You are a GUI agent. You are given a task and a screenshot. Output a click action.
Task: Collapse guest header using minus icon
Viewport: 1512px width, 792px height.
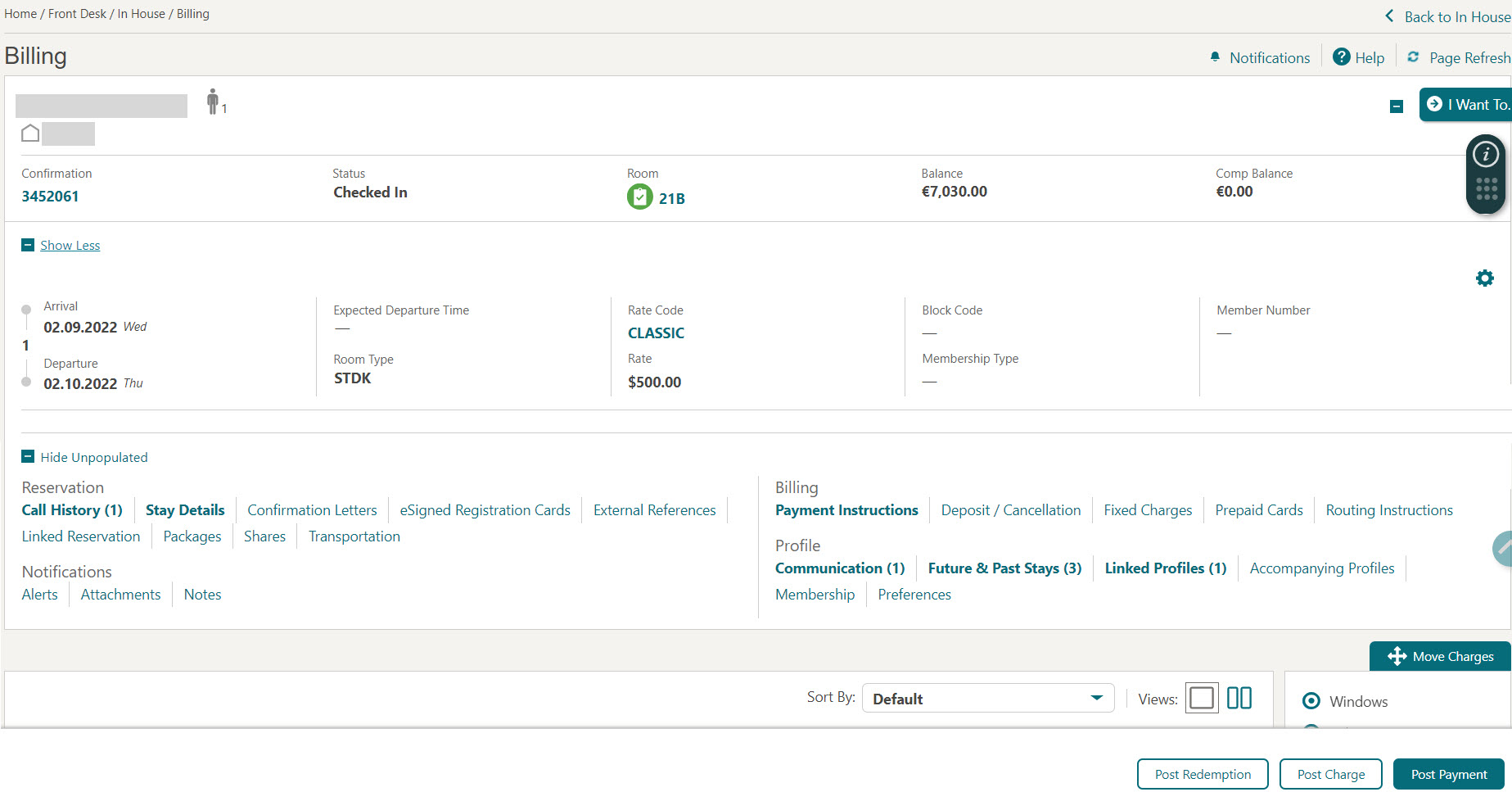1396,106
